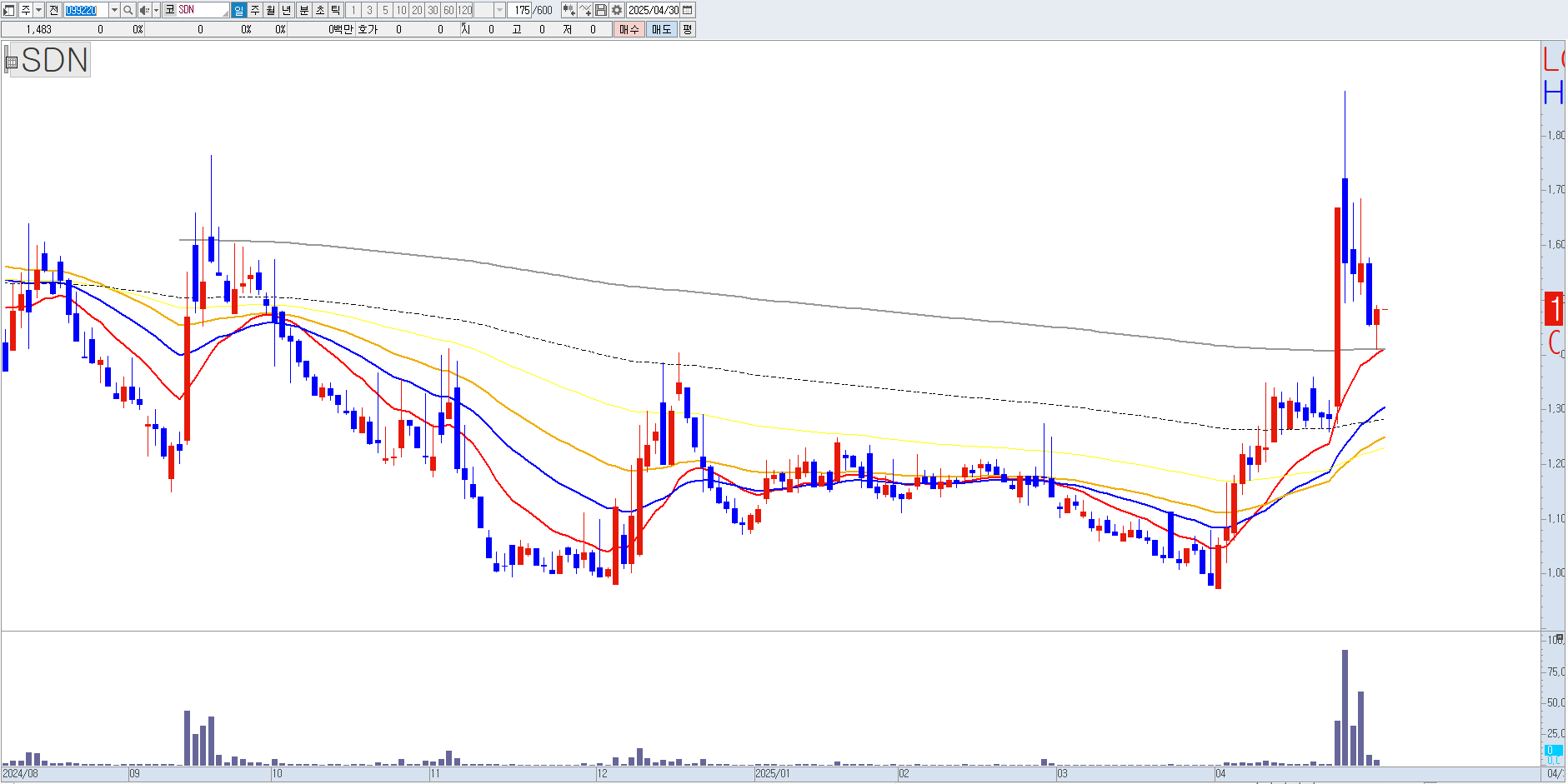
Task: Open the calendar date picker icon
Action: [688, 10]
